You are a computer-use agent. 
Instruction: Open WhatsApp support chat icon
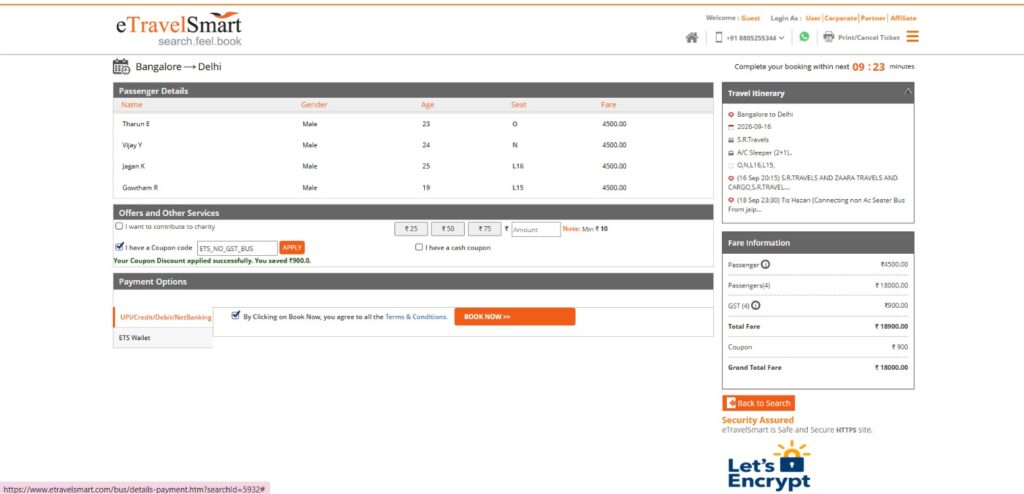(x=804, y=37)
